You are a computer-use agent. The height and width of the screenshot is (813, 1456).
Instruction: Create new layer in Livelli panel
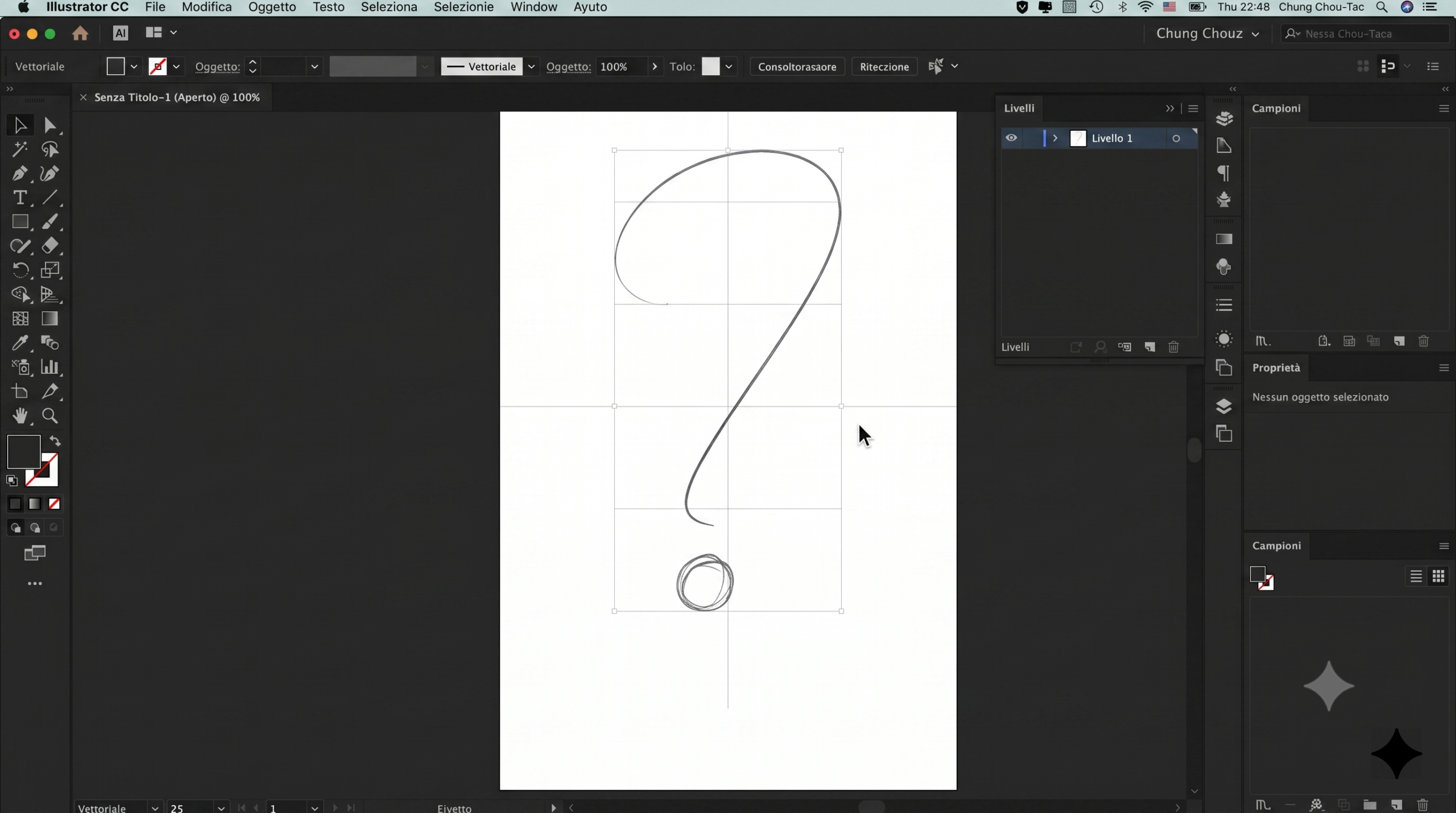[x=1149, y=347]
